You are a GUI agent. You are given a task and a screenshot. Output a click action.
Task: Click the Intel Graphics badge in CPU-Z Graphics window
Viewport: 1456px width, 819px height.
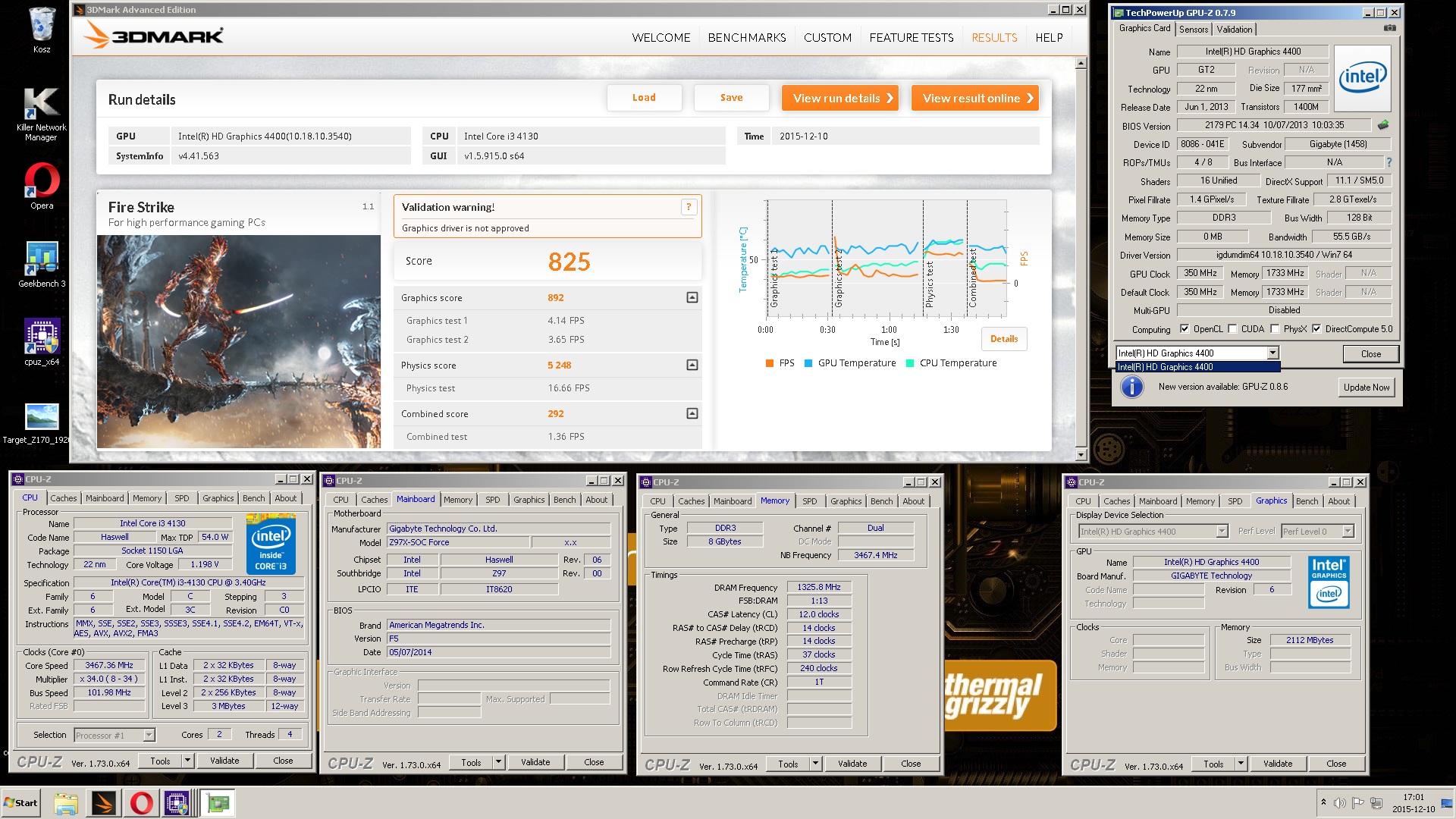pos(1329,582)
